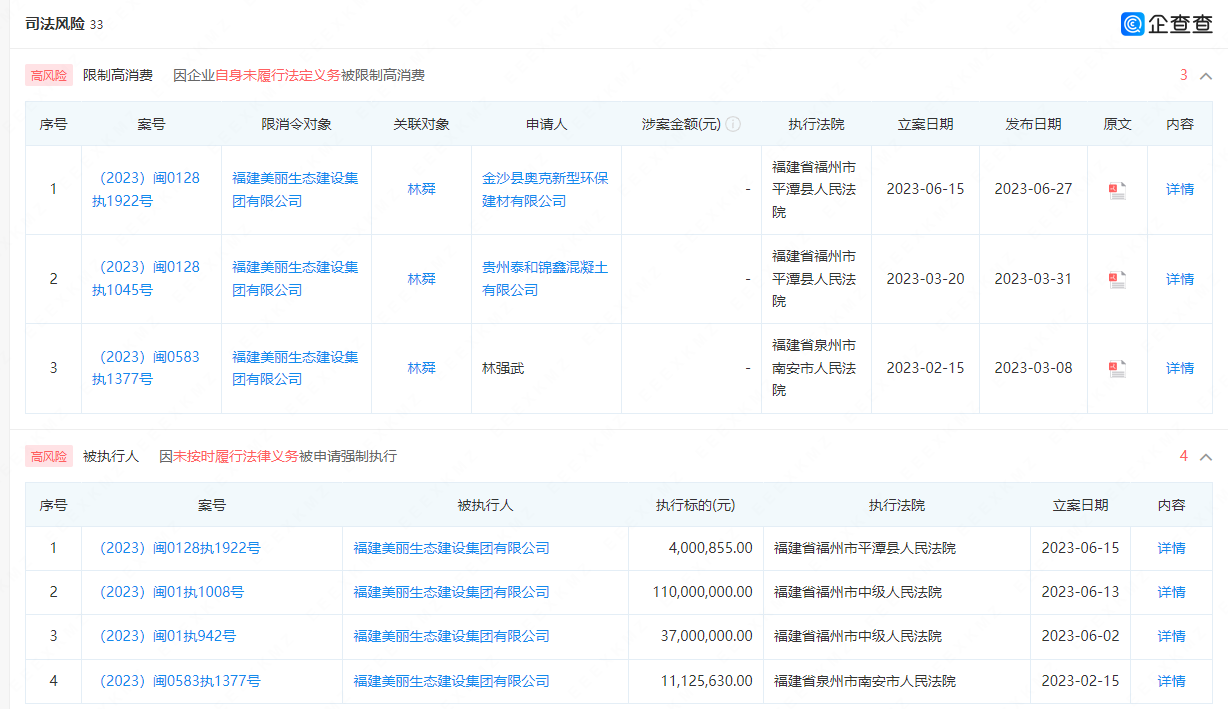The width and height of the screenshot is (1228, 709).
Task: Select the 司法风险 section heading
Action: coord(55,23)
